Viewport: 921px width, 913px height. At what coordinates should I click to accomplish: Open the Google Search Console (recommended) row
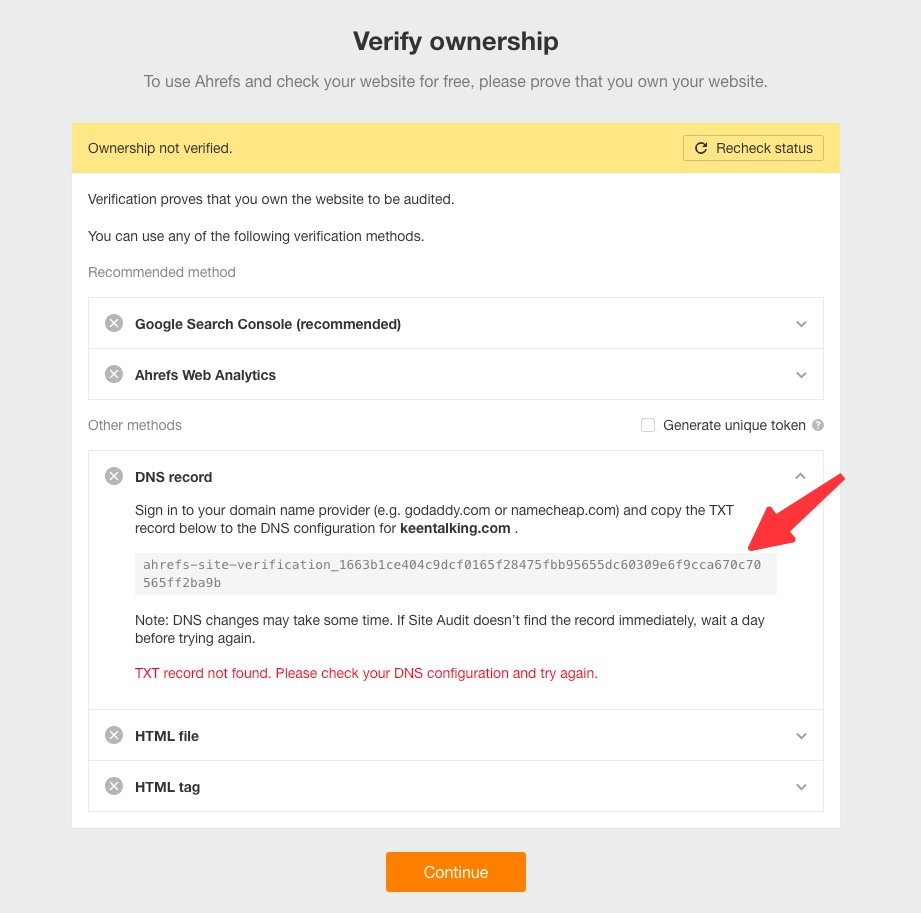click(x=268, y=324)
